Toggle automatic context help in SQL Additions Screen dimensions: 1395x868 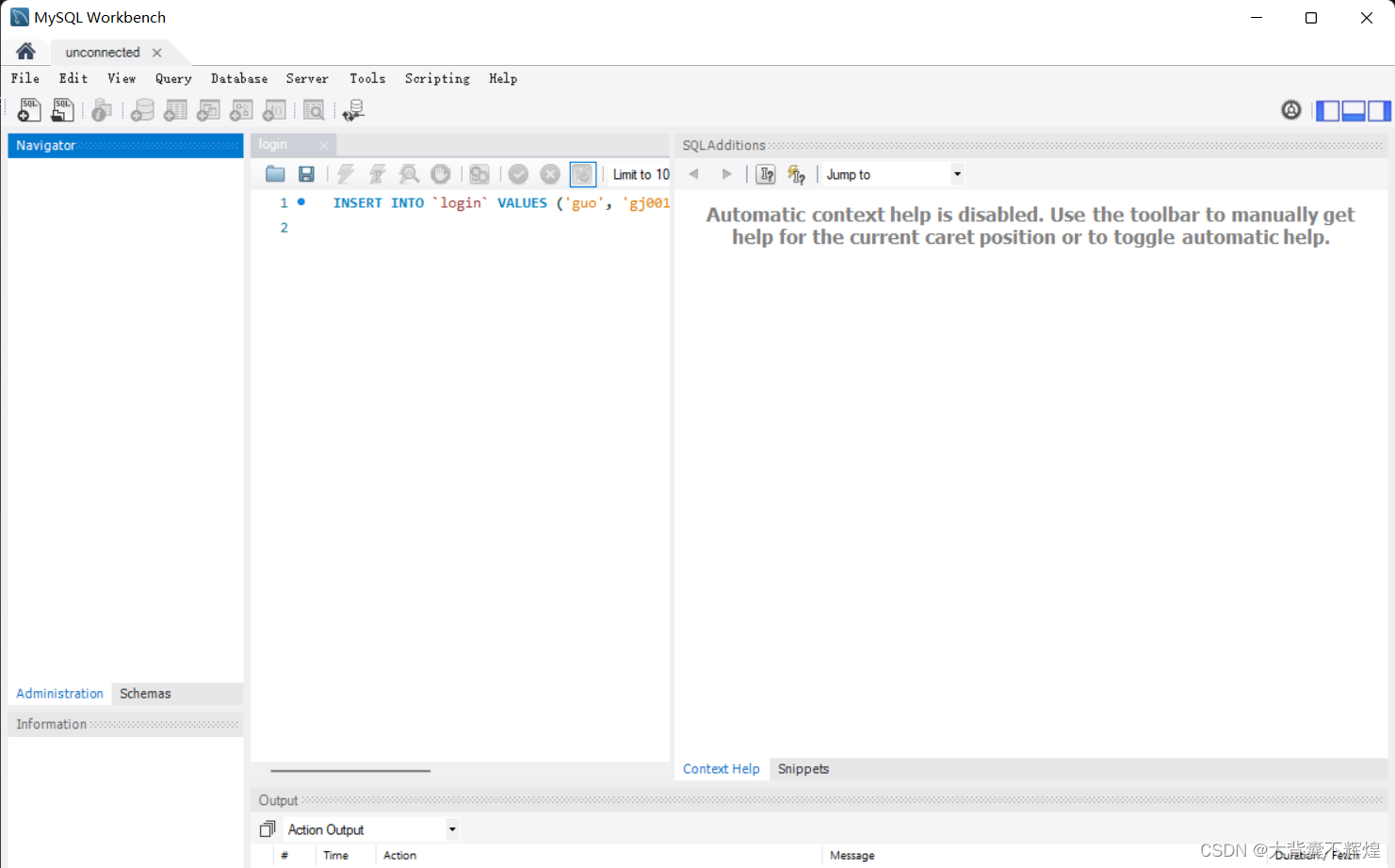coord(796,173)
